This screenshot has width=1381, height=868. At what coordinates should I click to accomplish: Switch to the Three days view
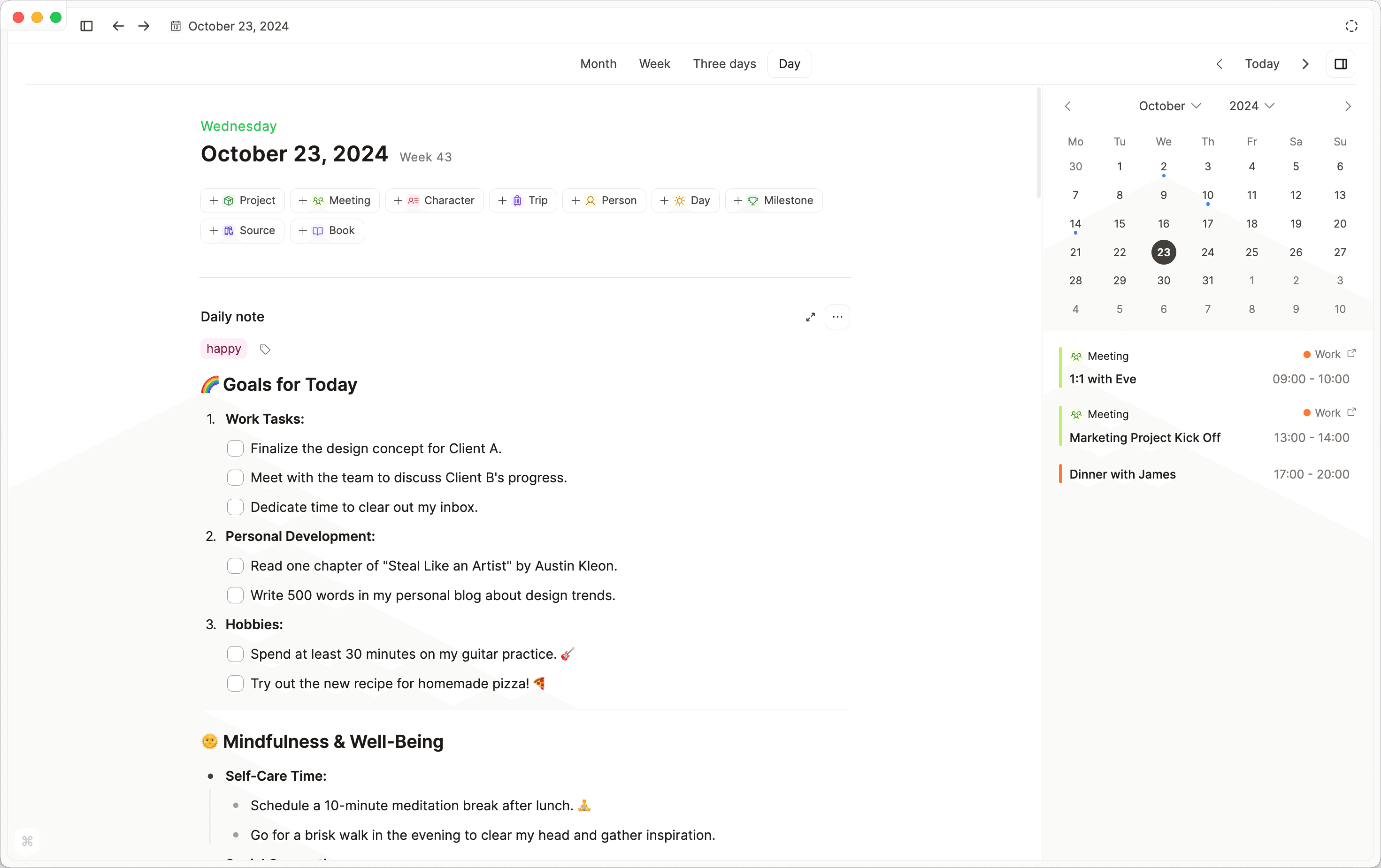point(724,64)
